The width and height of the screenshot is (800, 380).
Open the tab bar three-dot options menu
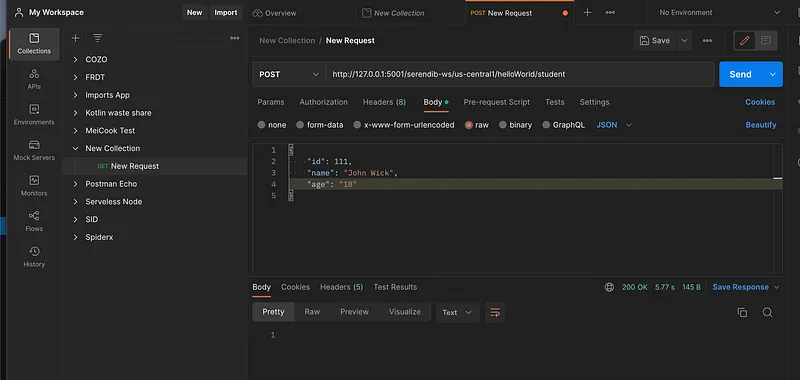pyautogui.click(x=610, y=13)
